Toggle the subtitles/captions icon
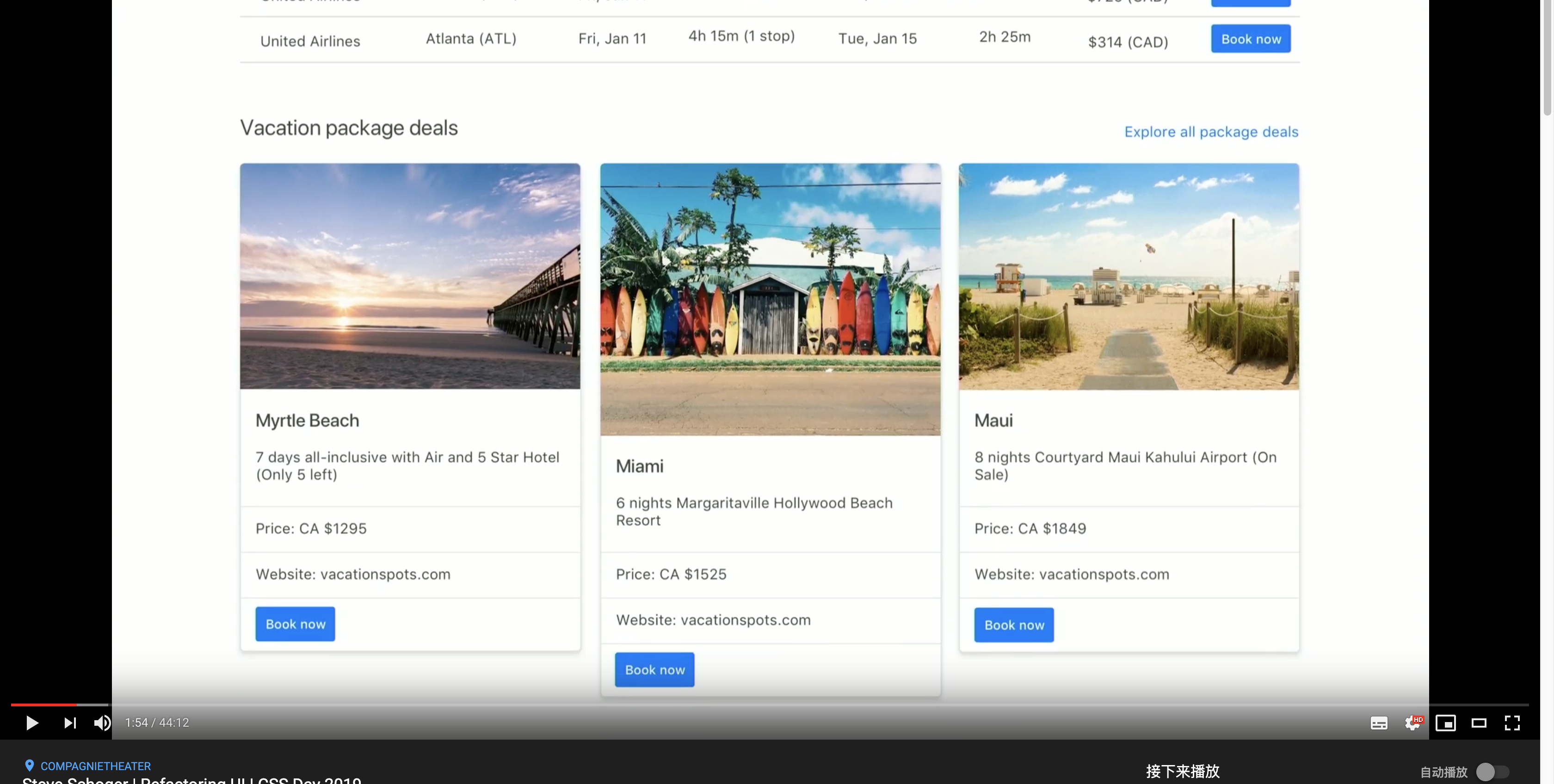The width and height of the screenshot is (1554, 784). click(x=1378, y=723)
